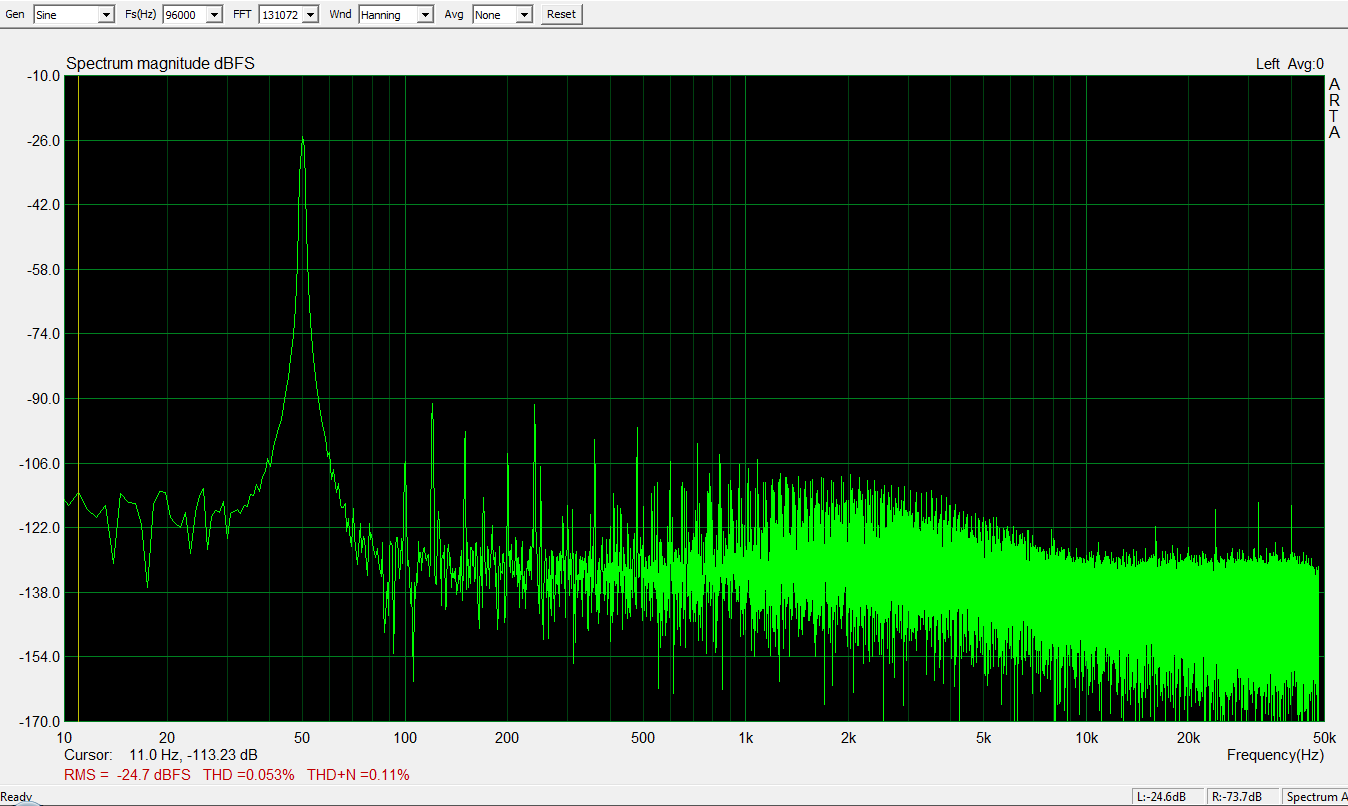Screen dimensions: 1348x806
Task: Click the 'Left Avg:0' channel label
Action: tap(1289, 64)
